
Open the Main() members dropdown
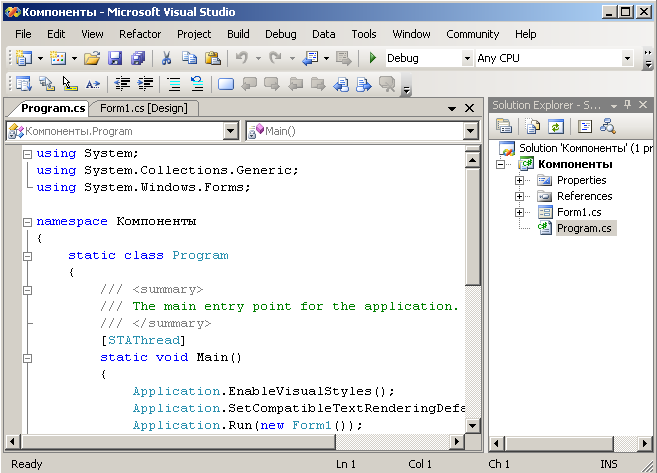tap(471, 131)
